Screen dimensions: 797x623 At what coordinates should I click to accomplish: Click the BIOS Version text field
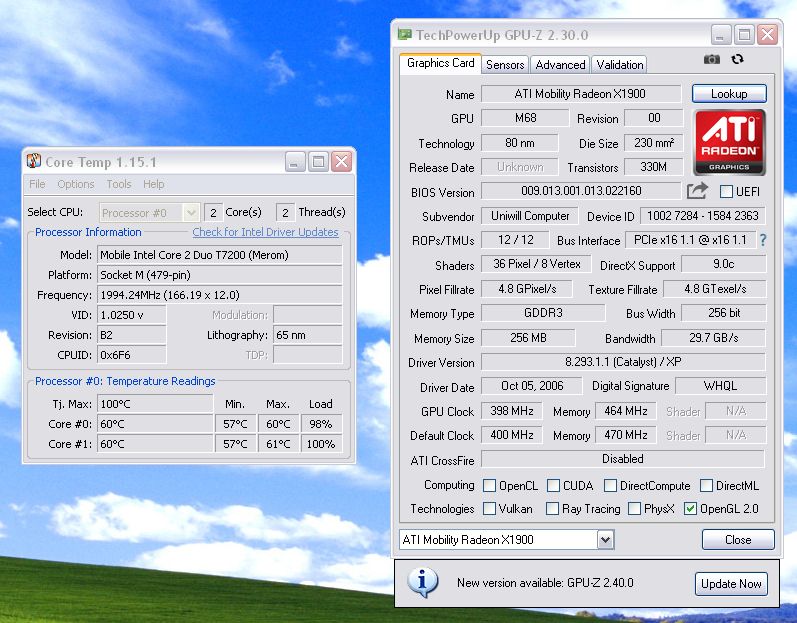point(581,191)
